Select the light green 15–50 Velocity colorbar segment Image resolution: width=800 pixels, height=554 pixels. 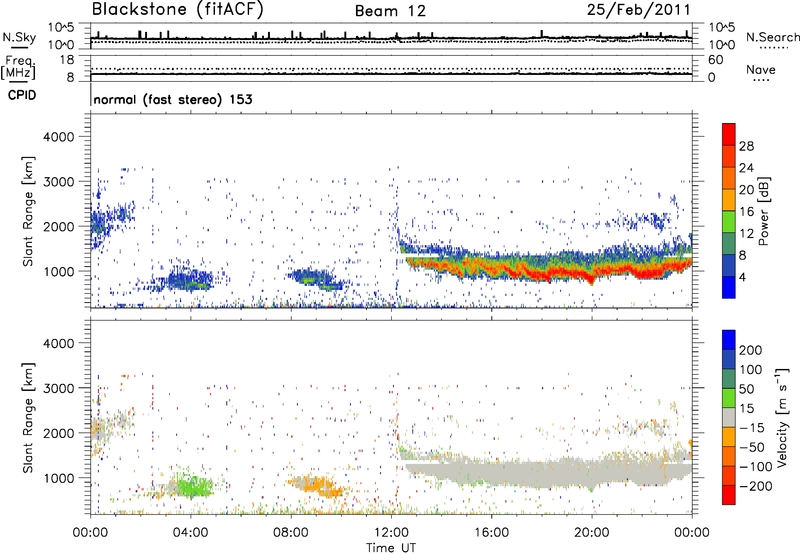pyautogui.click(x=729, y=398)
